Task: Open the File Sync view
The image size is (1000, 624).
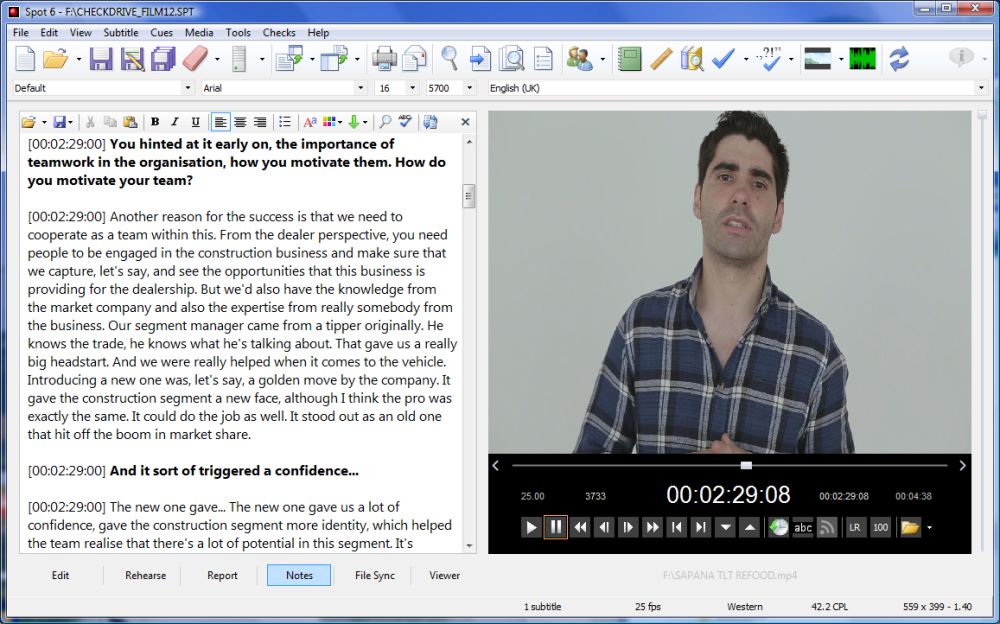Action: coord(375,575)
